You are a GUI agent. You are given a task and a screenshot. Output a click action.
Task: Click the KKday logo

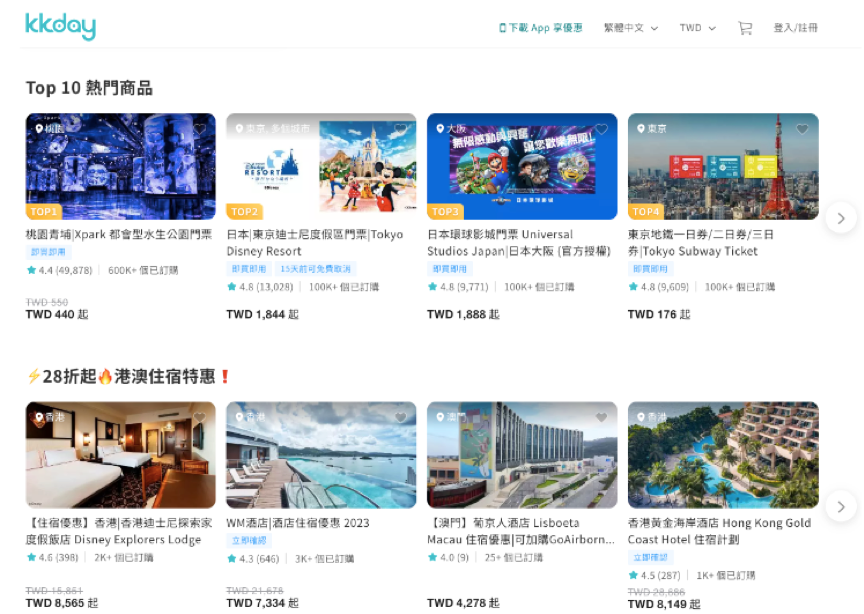point(61,26)
